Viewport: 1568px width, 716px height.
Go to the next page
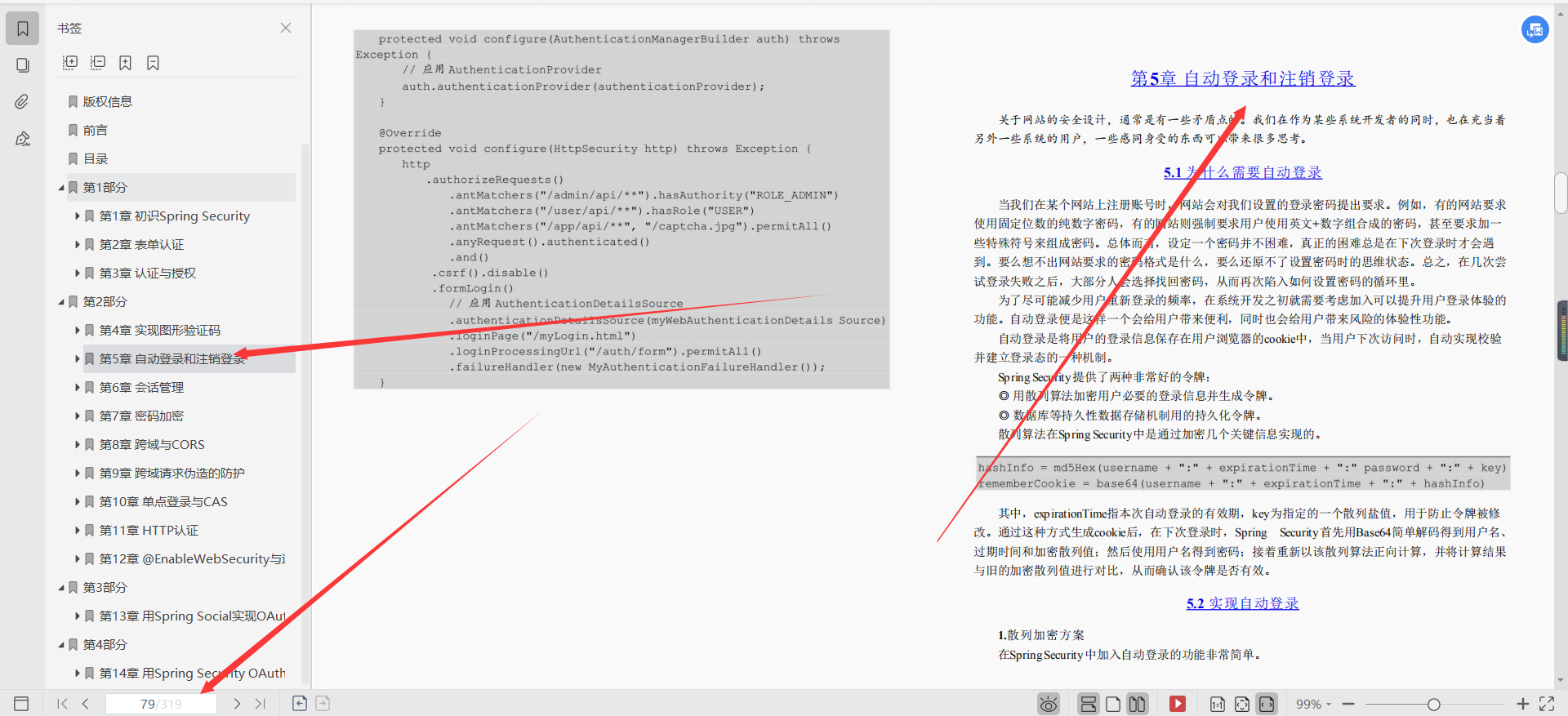pos(237,704)
